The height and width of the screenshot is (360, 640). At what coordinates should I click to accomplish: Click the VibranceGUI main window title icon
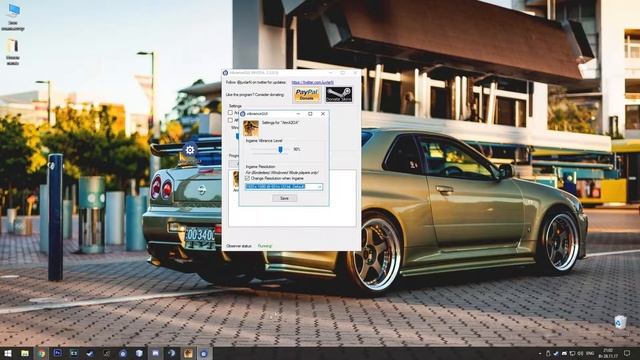click(x=225, y=73)
